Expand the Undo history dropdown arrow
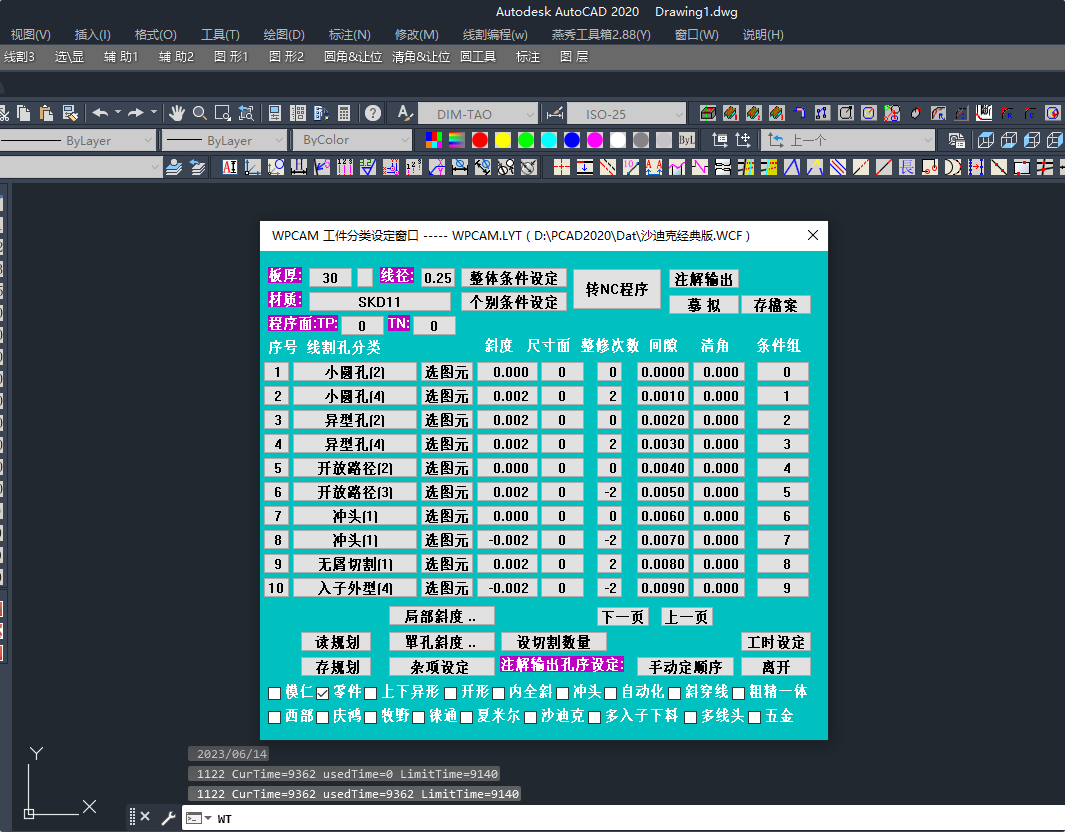Screen dimensions: 1065x832 coord(118,112)
